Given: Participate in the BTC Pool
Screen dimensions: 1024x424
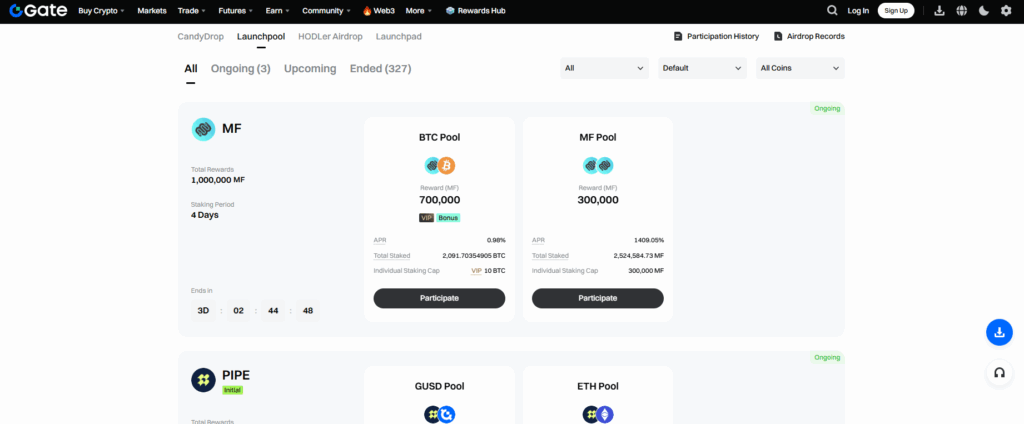Looking at the screenshot, I should pos(439,298).
